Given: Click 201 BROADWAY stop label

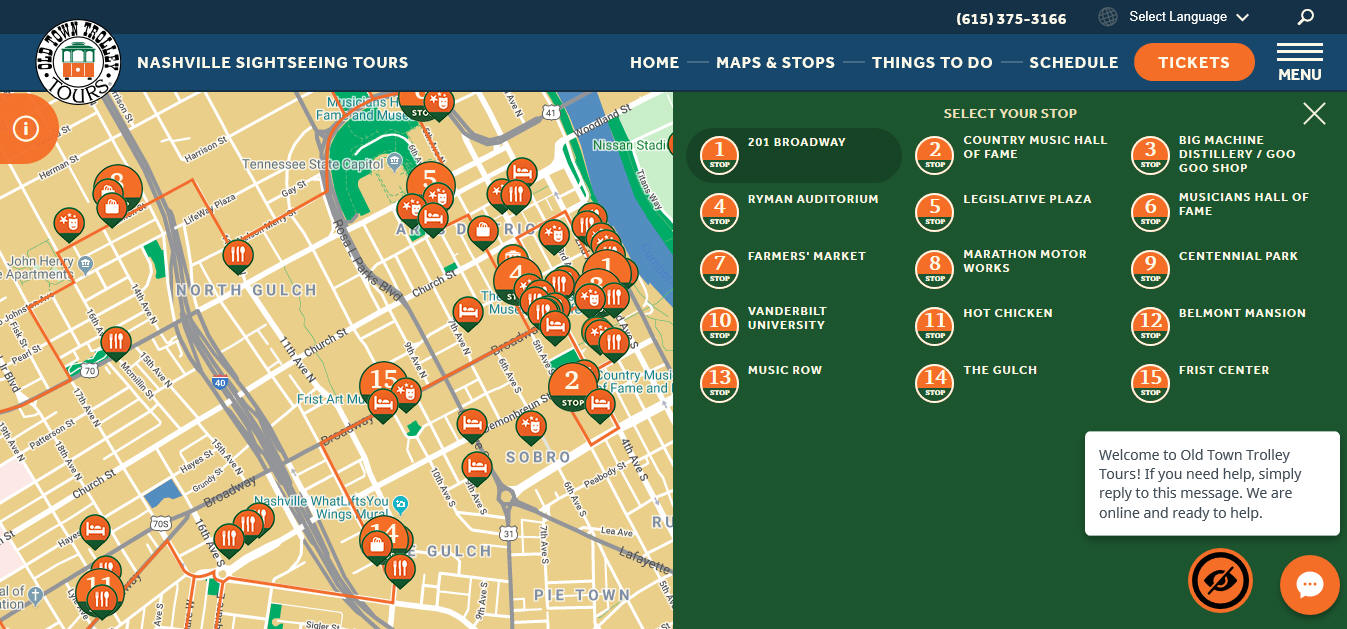Looking at the screenshot, I should pyautogui.click(x=796, y=142).
